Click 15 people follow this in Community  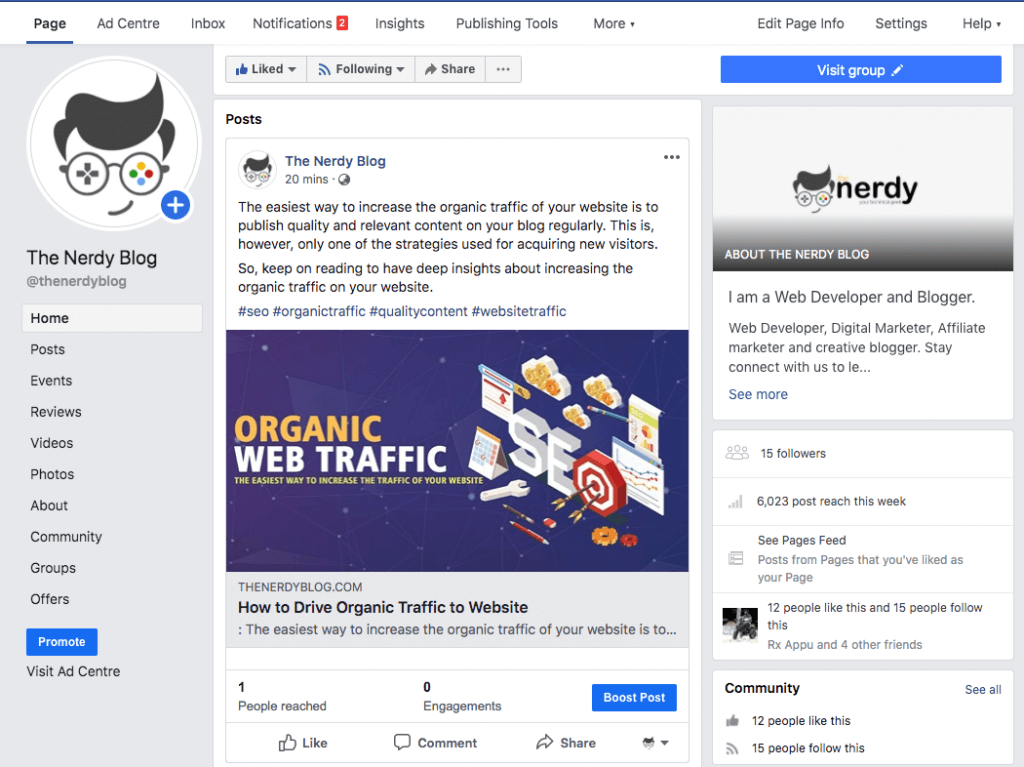808,749
